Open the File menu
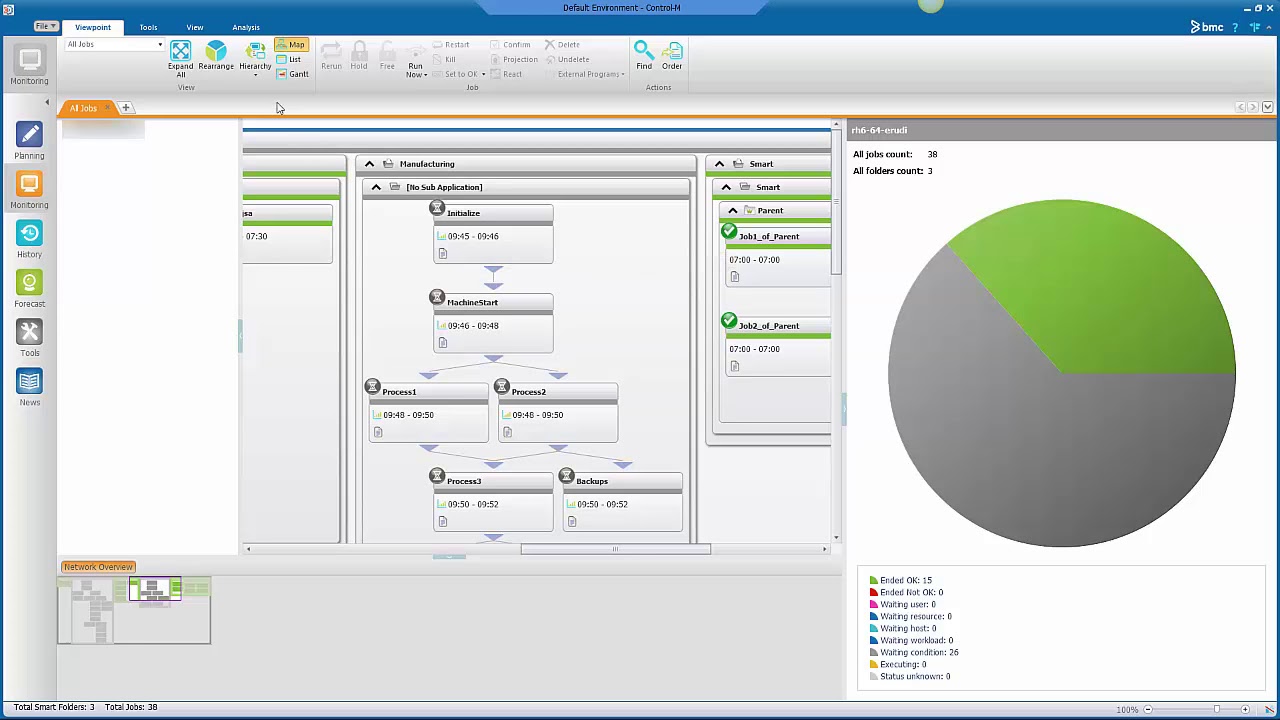Screen dimensions: 1280x720 tap(46, 27)
